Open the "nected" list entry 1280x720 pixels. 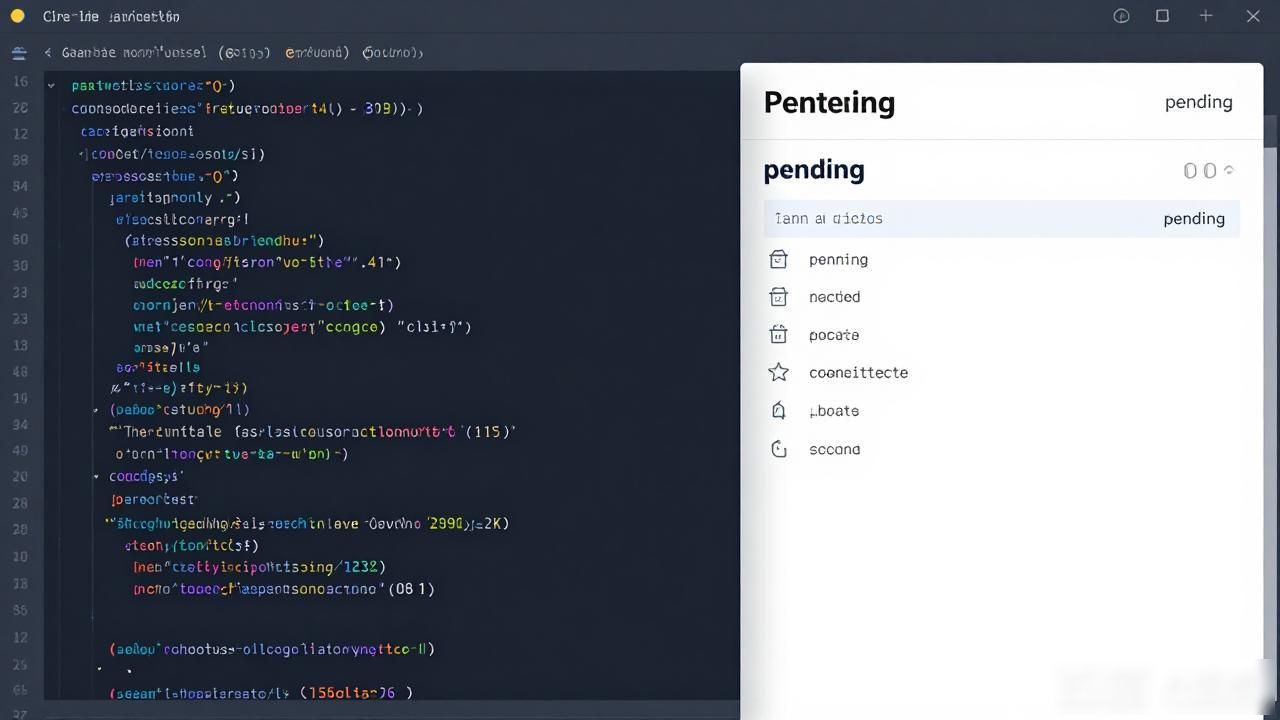tap(834, 297)
